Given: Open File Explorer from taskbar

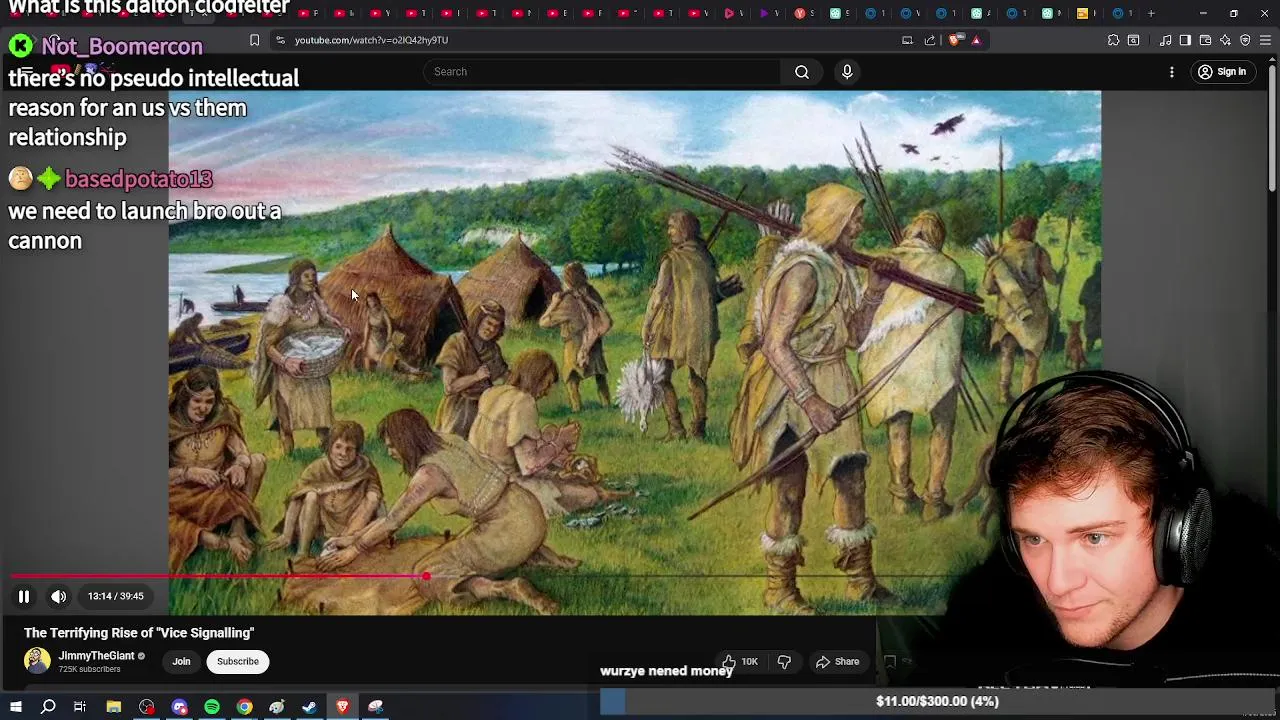Looking at the screenshot, I should [114, 707].
